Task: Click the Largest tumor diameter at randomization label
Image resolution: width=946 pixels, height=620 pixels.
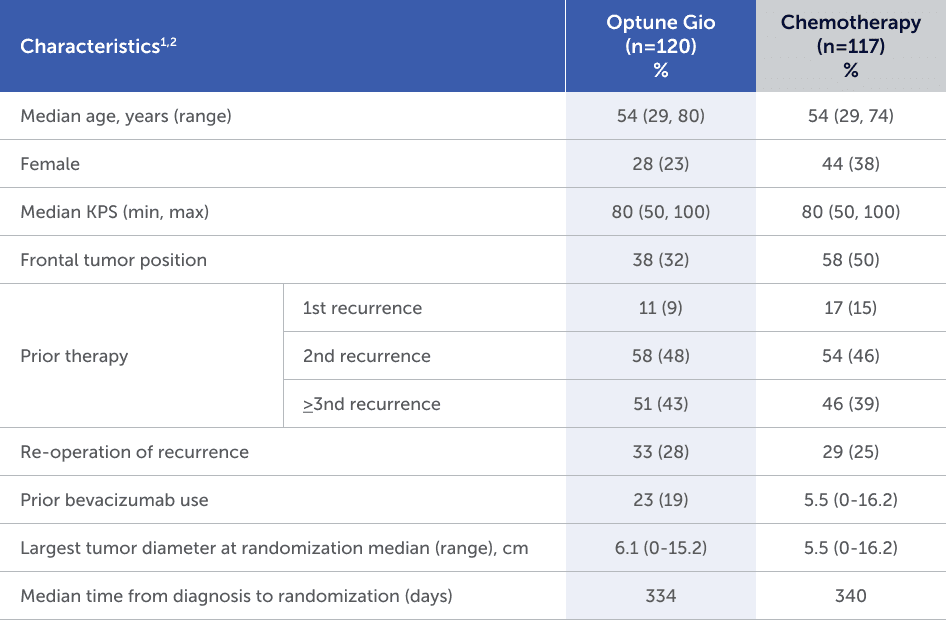Action: pos(274,548)
